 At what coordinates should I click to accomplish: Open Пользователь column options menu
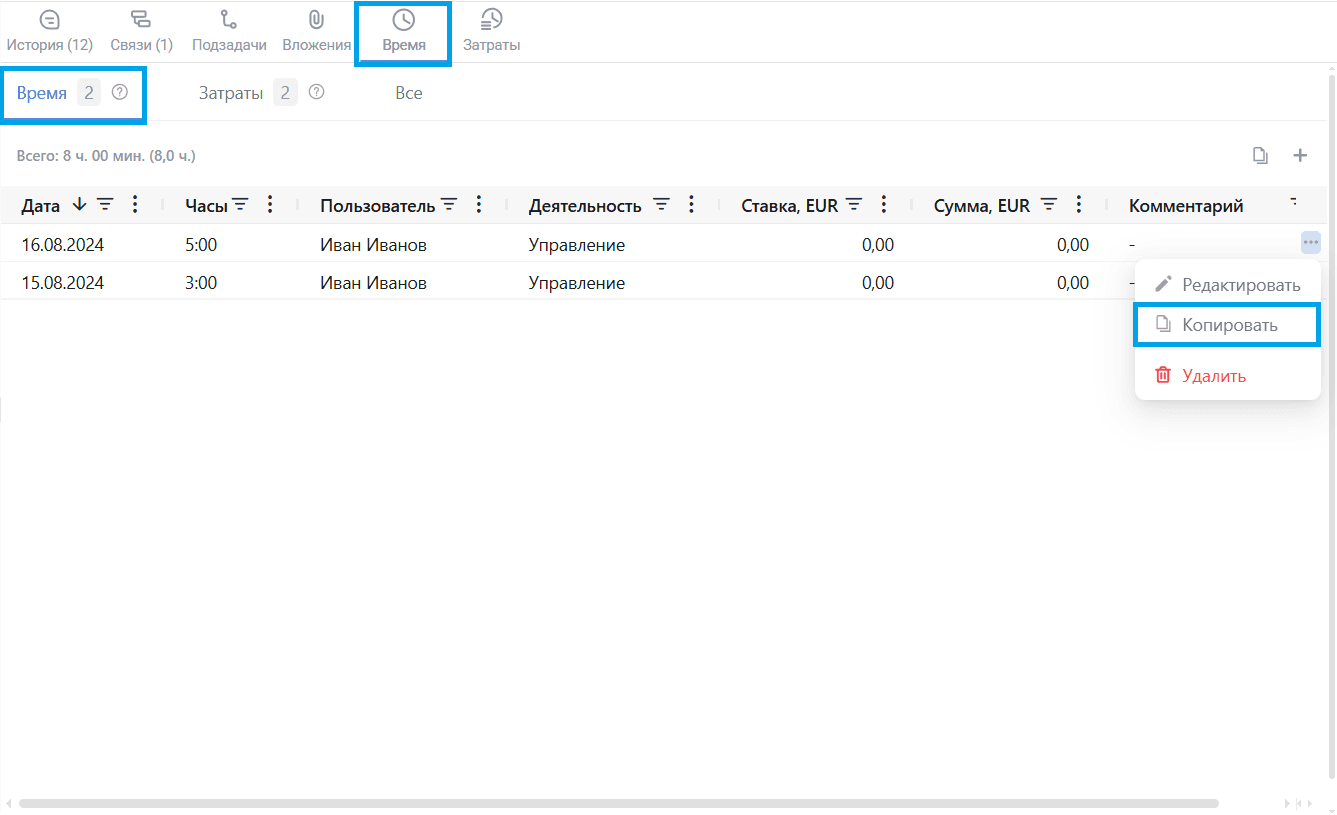tap(479, 205)
